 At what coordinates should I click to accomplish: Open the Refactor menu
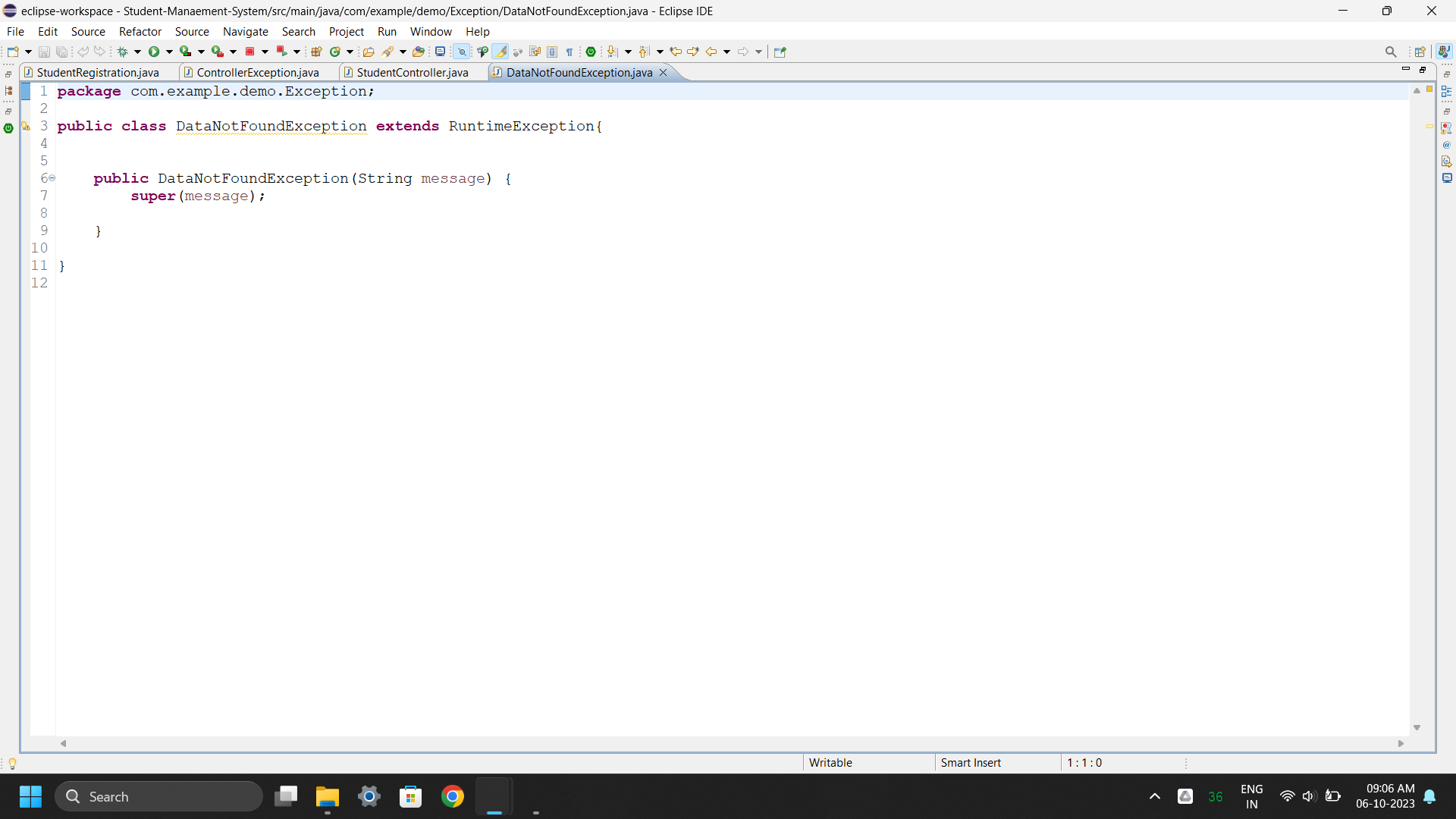pyautogui.click(x=140, y=31)
